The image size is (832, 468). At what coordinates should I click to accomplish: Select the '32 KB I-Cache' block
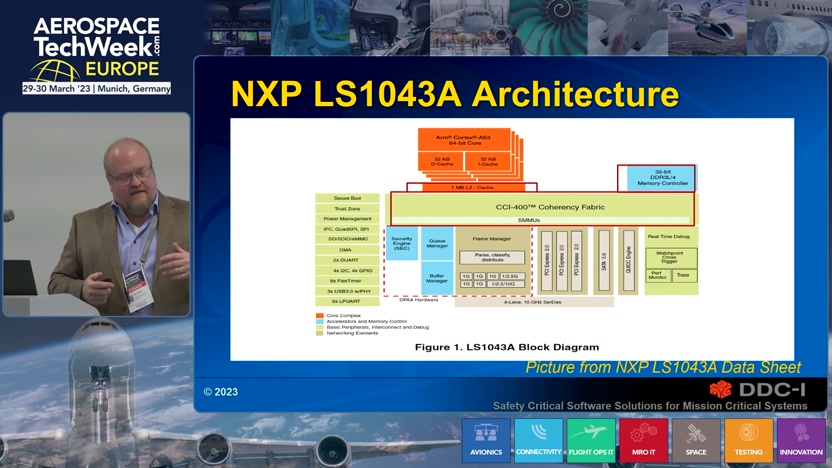pos(488,161)
